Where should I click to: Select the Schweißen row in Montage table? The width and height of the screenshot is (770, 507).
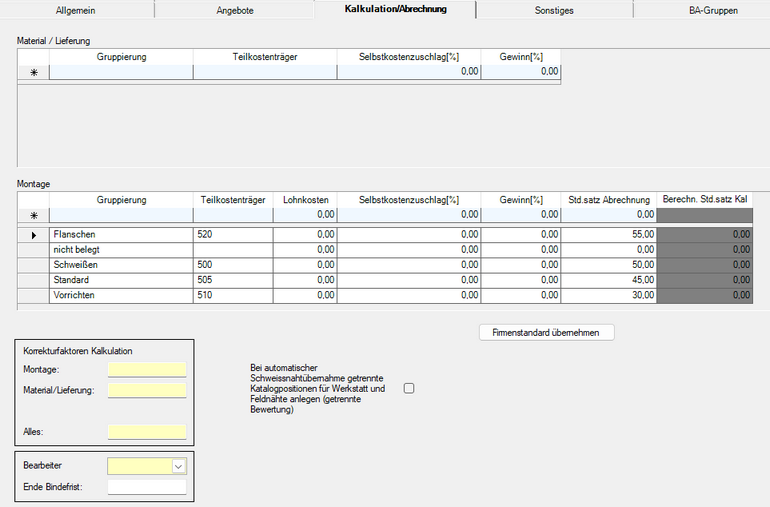click(x=121, y=265)
